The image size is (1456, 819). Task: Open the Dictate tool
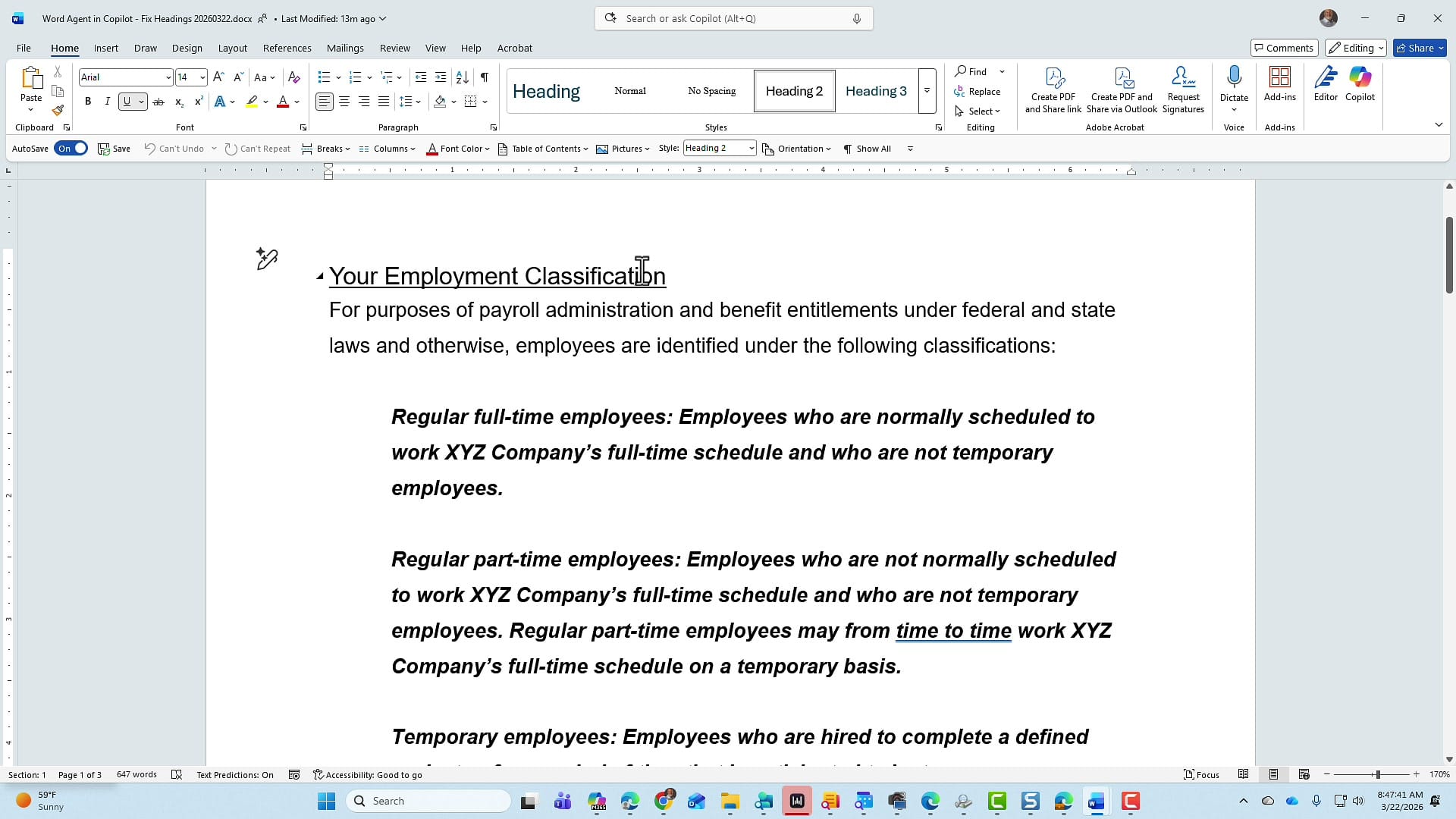pos(1233,83)
